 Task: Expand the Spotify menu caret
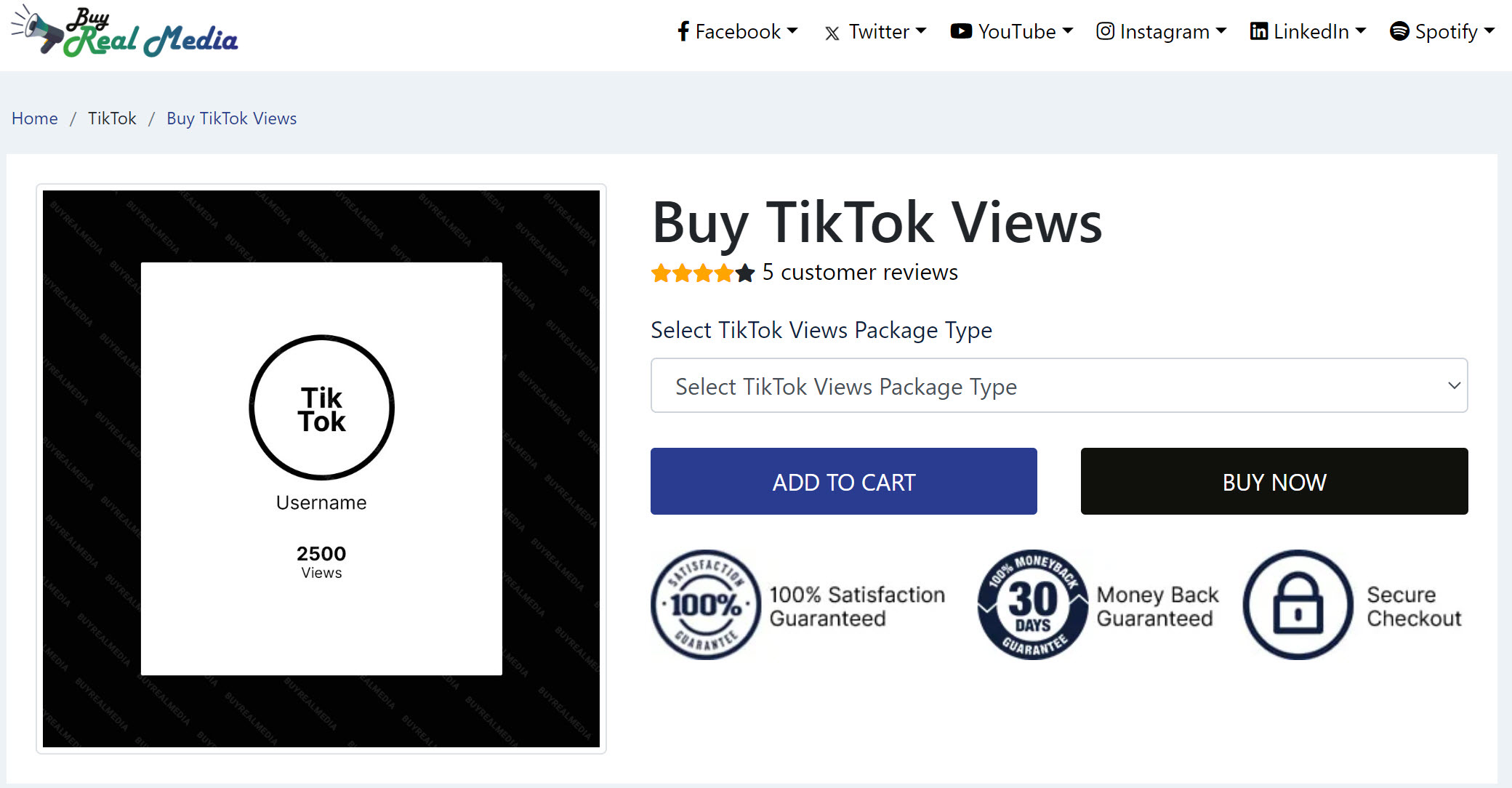coord(1489,31)
